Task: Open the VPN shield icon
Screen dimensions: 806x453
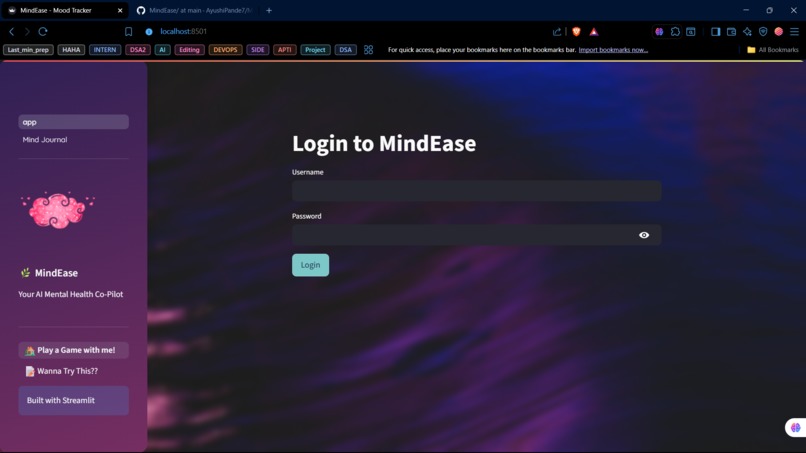Action: [x=763, y=31]
